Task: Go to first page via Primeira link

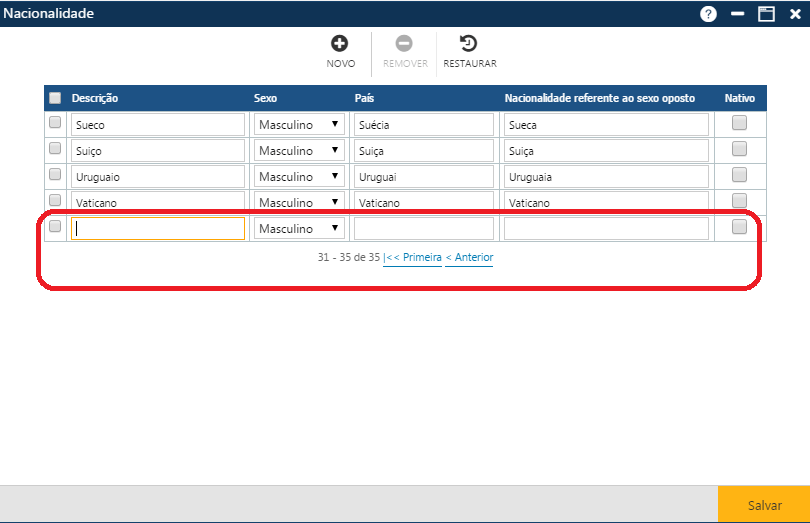Action: pyautogui.click(x=412, y=258)
